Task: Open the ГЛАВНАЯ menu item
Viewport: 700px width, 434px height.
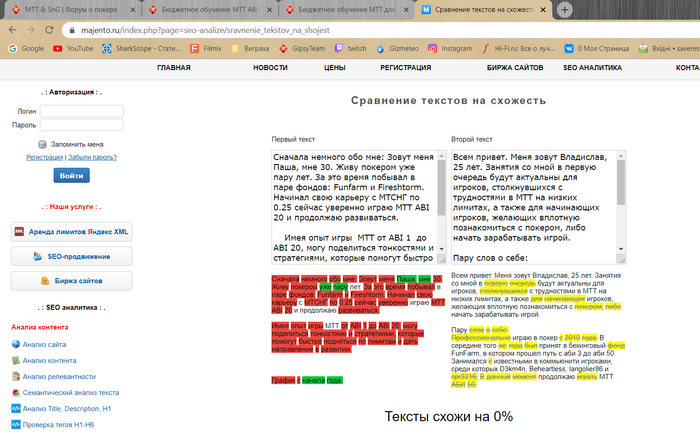Action: (174, 67)
